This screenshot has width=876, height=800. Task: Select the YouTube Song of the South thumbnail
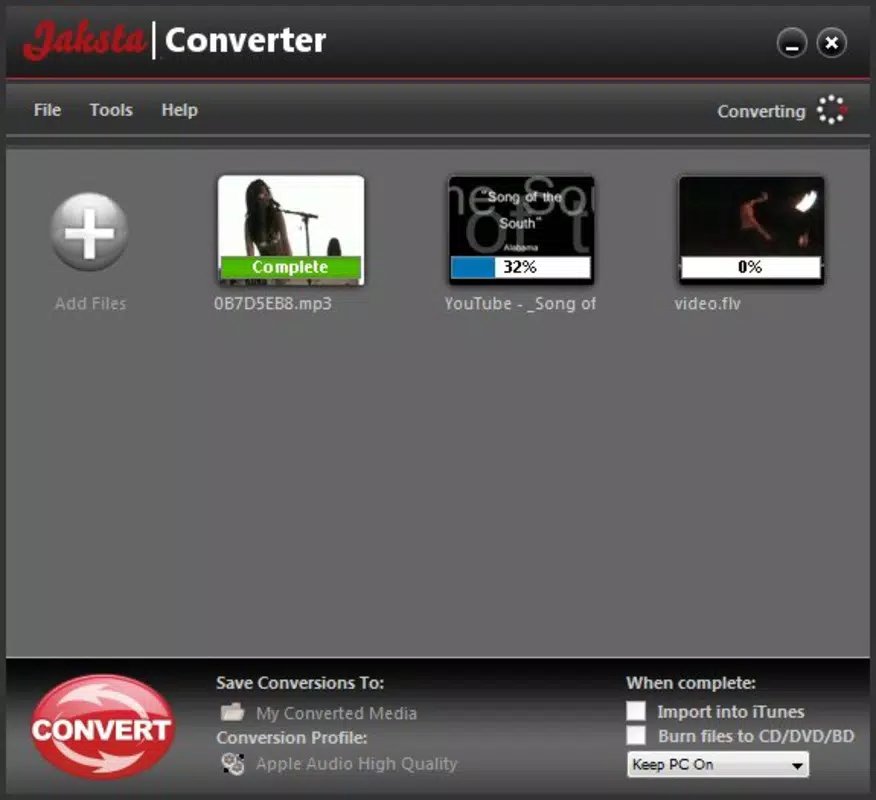coord(521,230)
